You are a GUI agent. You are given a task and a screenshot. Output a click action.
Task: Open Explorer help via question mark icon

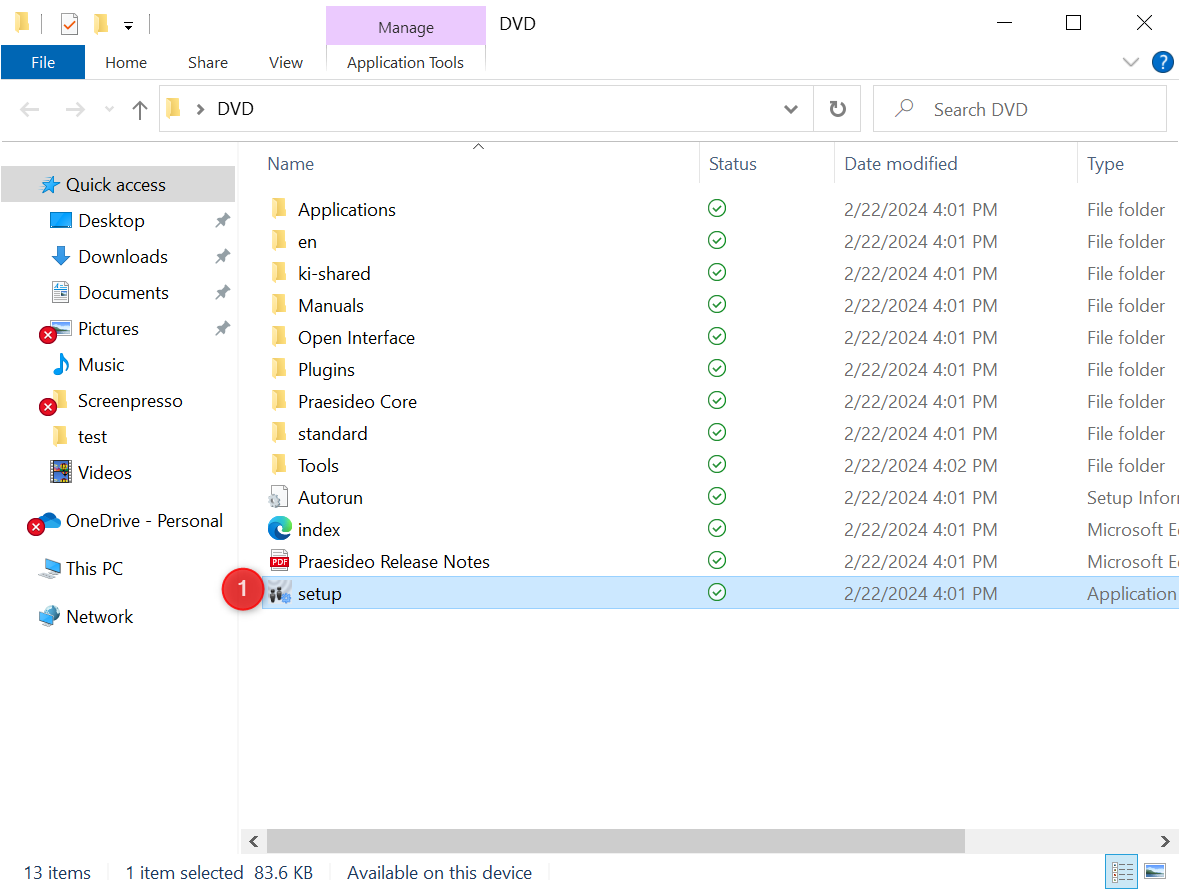pos(1163,62)
